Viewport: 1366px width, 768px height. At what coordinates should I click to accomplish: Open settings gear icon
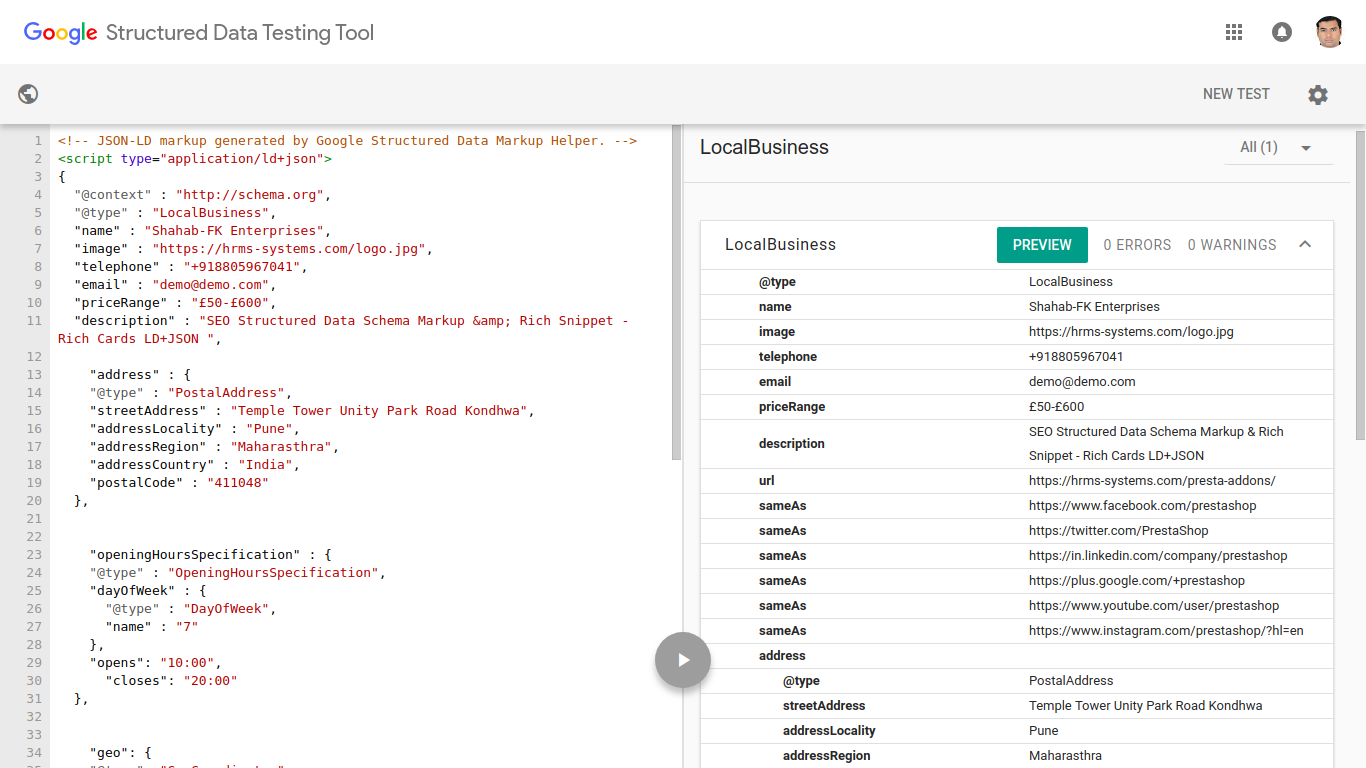[1318, 94]
